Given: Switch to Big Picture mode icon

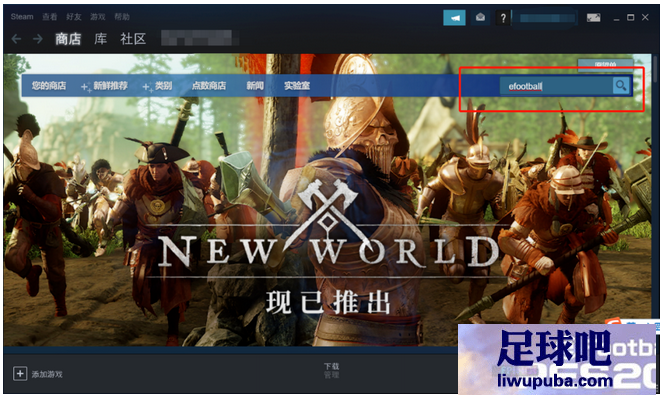Looking at the screenshot, I should coord(594,18).
